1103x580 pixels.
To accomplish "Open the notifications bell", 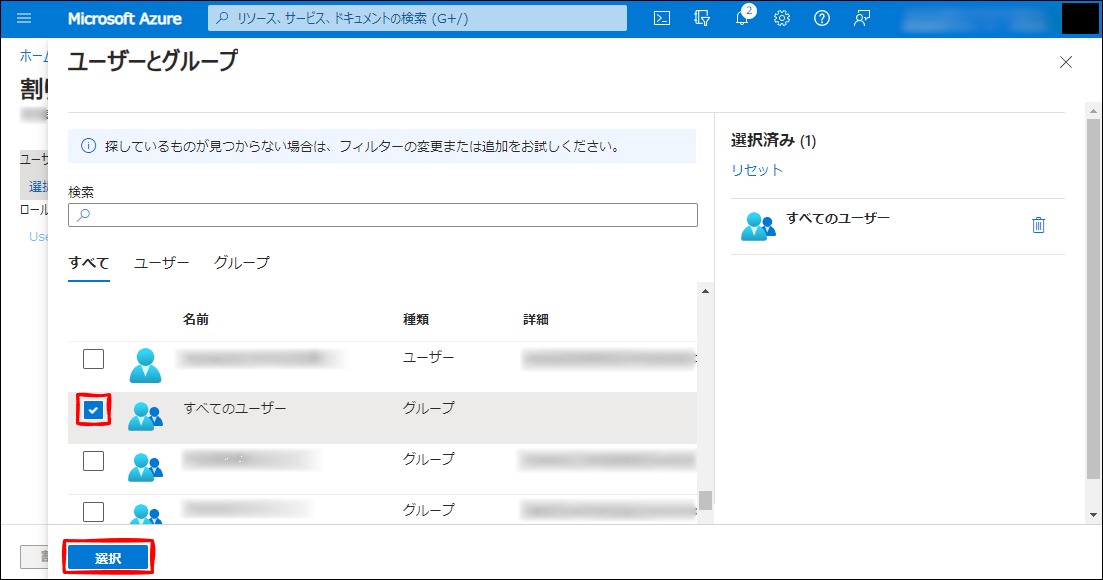I will coord(742,18).
